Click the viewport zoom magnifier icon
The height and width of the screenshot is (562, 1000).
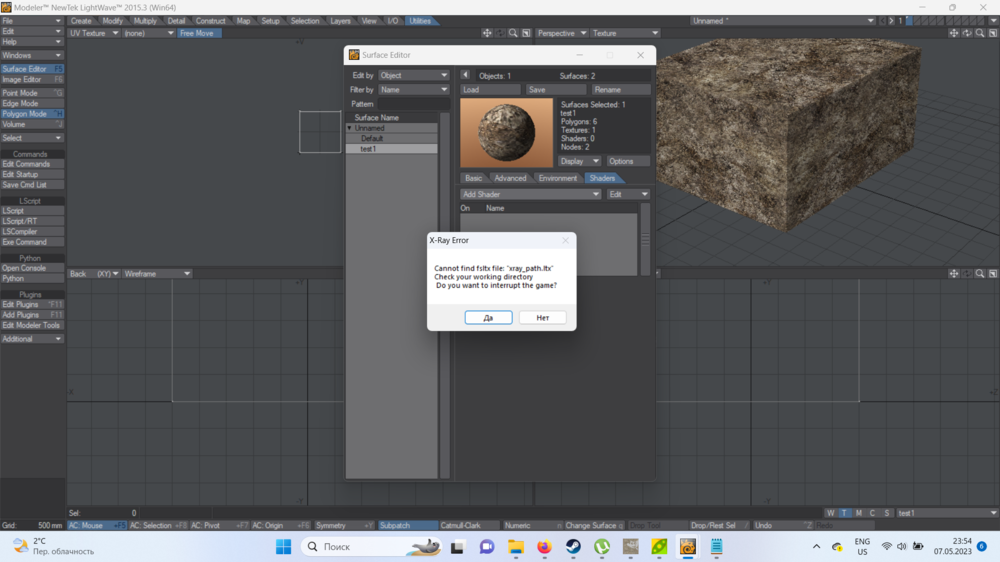pyautogui.click(x=513, y=33)
